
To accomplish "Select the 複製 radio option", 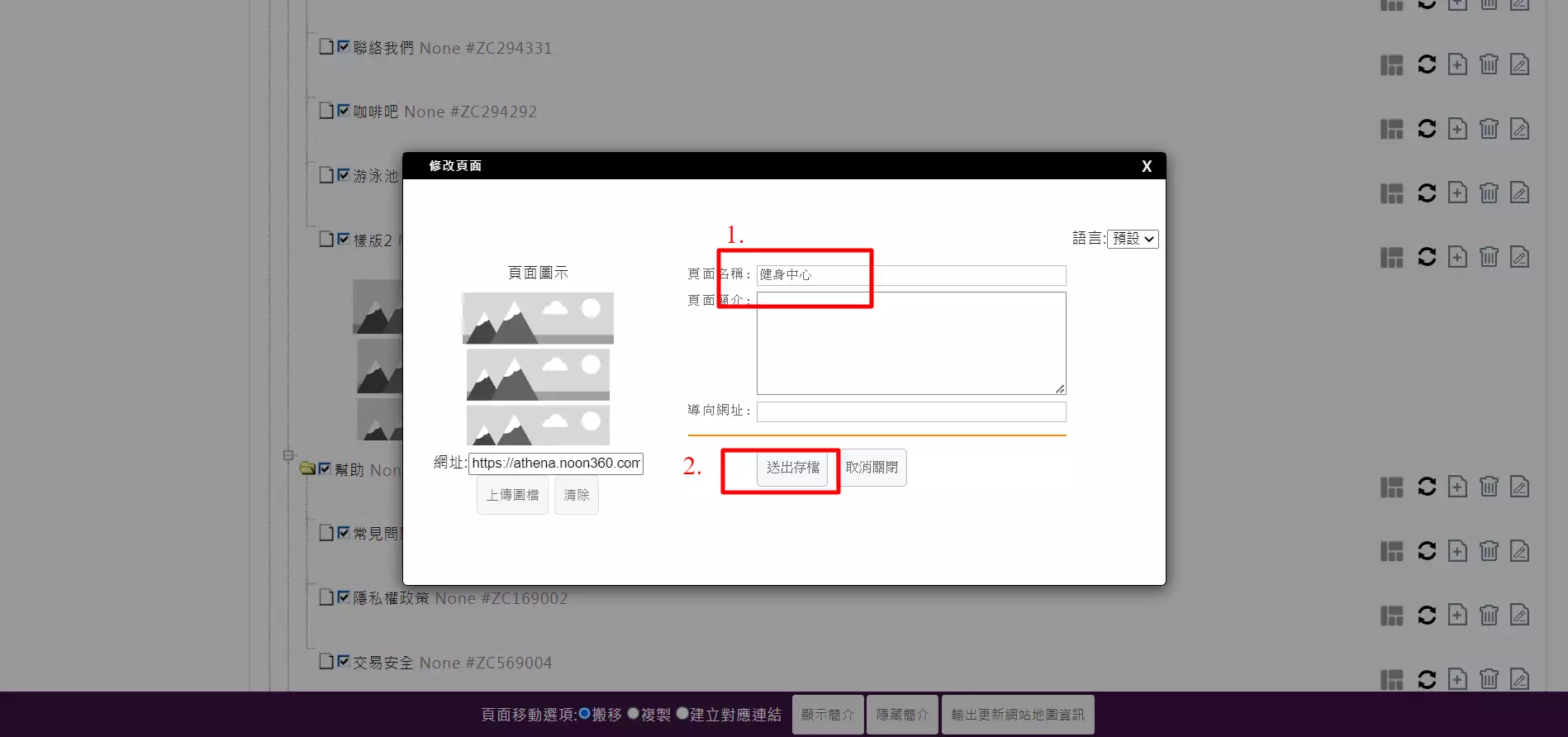I will (x=634, y=714).
